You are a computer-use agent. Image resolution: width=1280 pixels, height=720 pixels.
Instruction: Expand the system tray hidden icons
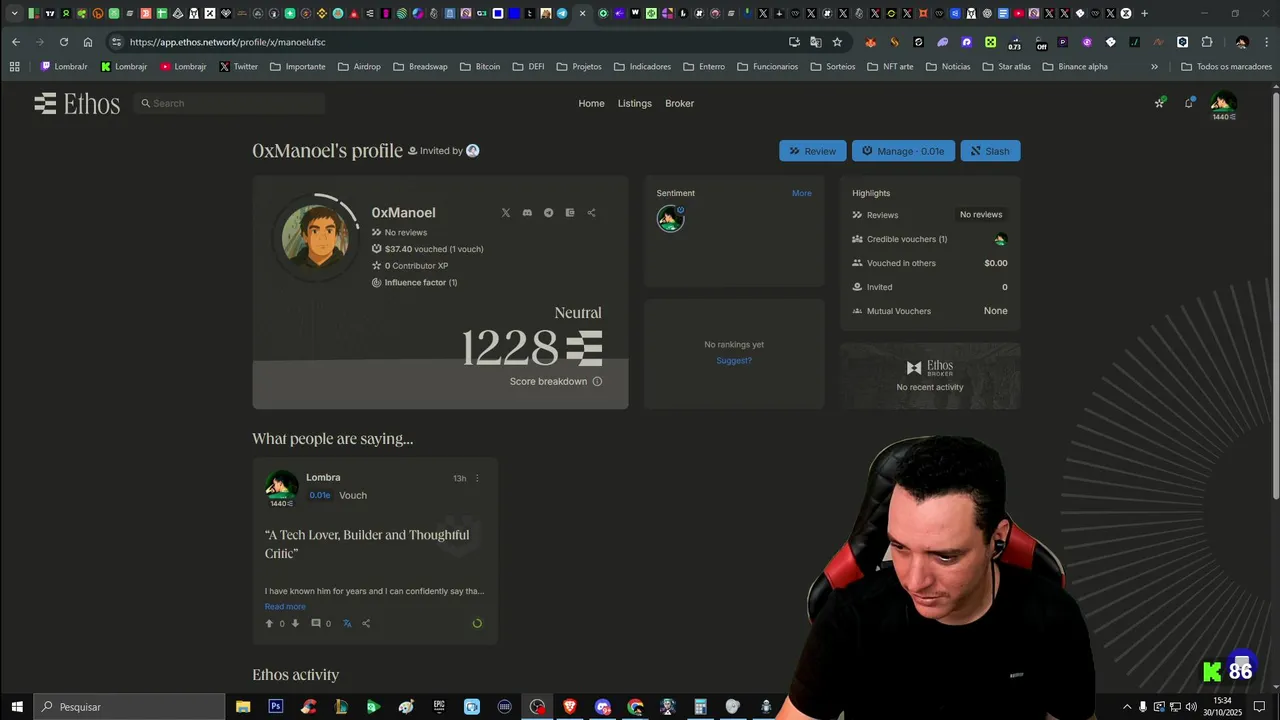pos(1127,706)
